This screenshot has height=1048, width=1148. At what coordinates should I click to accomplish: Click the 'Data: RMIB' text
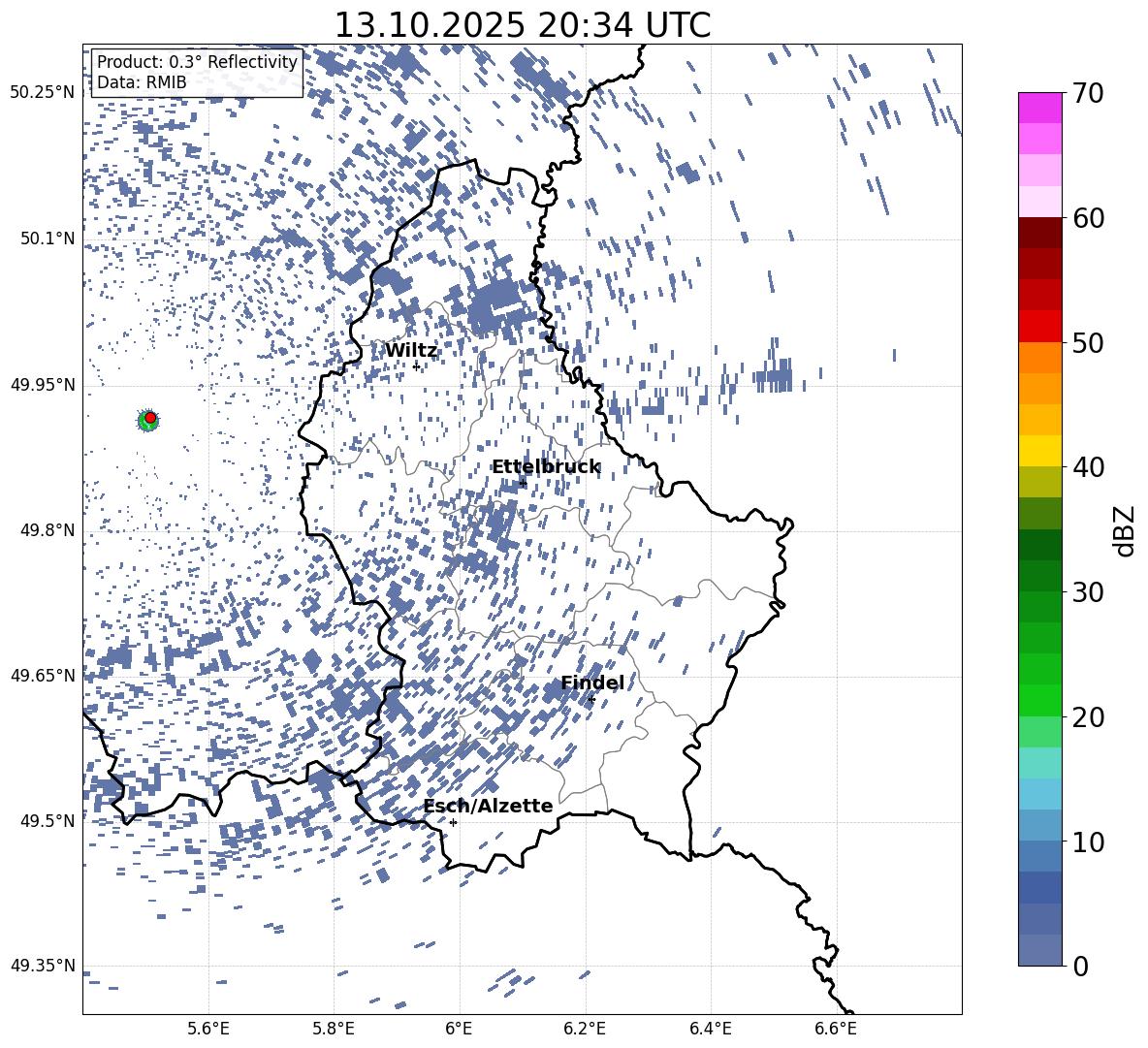[142, 82]
